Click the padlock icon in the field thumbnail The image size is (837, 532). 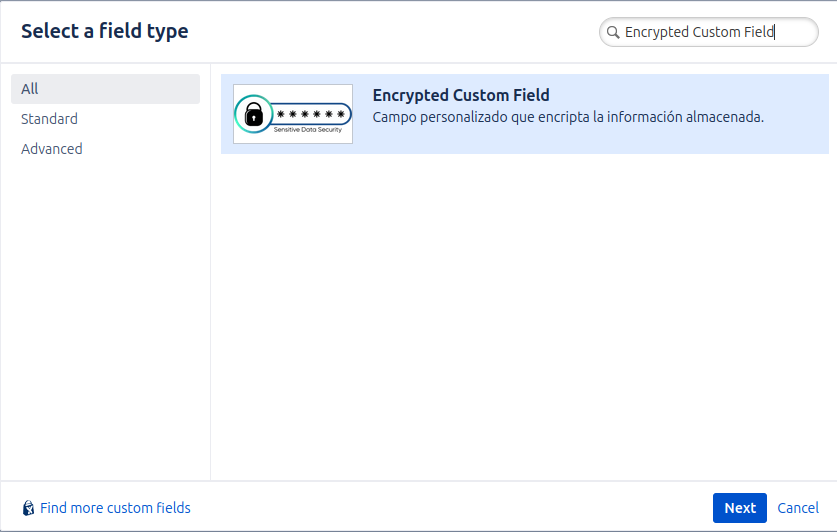[255, 115]
